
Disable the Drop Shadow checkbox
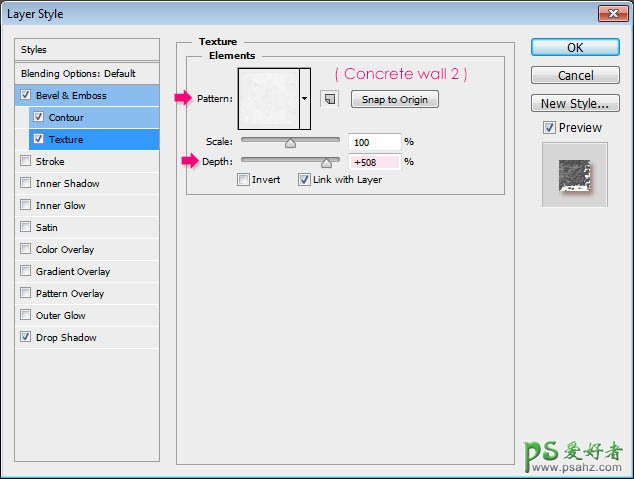coord(25,338)
